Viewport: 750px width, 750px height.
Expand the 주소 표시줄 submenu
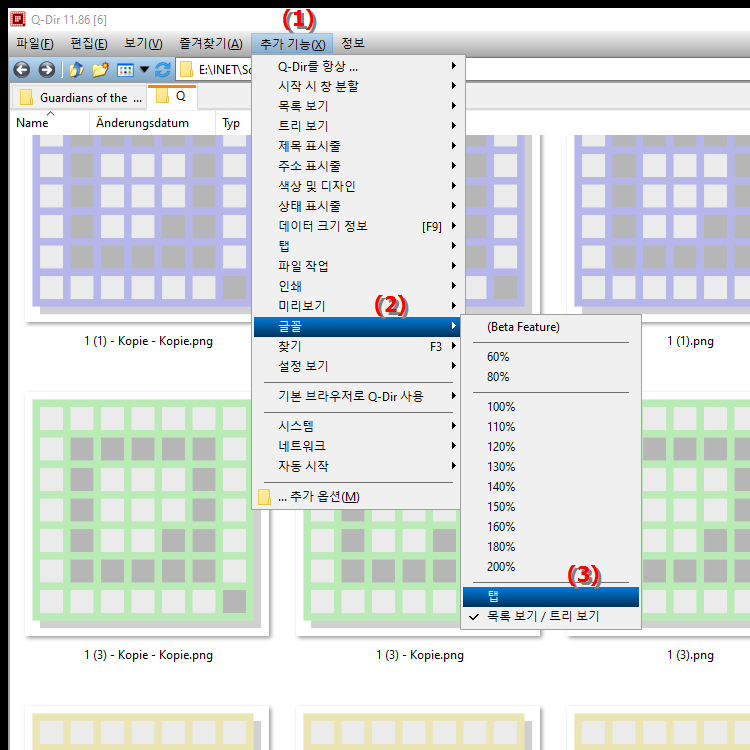coord(357,166)
